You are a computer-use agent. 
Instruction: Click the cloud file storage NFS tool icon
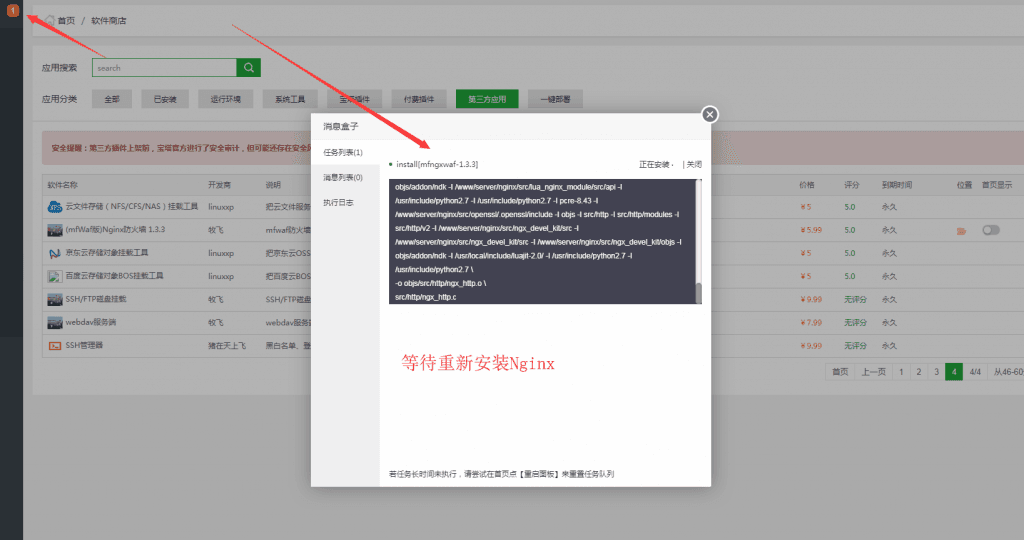coord(55,207)
